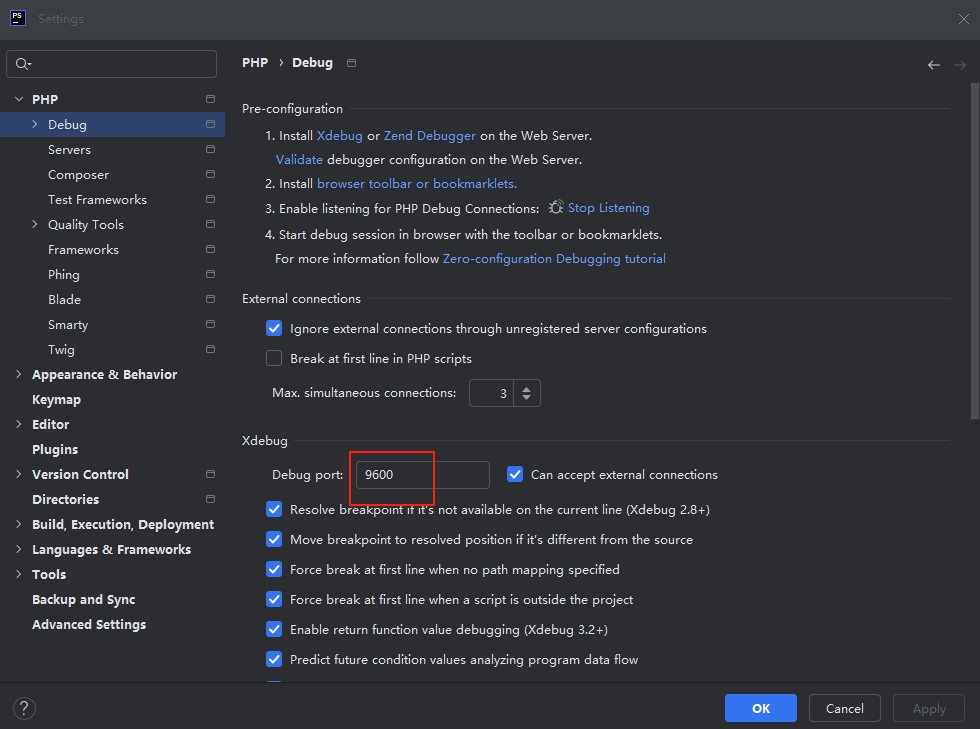
Task: Click the project-level icon beside Test Frameworks
Action: (210, 199)
